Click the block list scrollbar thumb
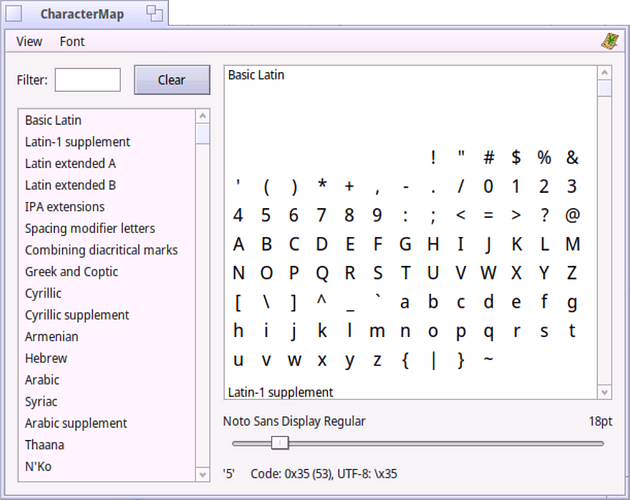 coord(202,133)
